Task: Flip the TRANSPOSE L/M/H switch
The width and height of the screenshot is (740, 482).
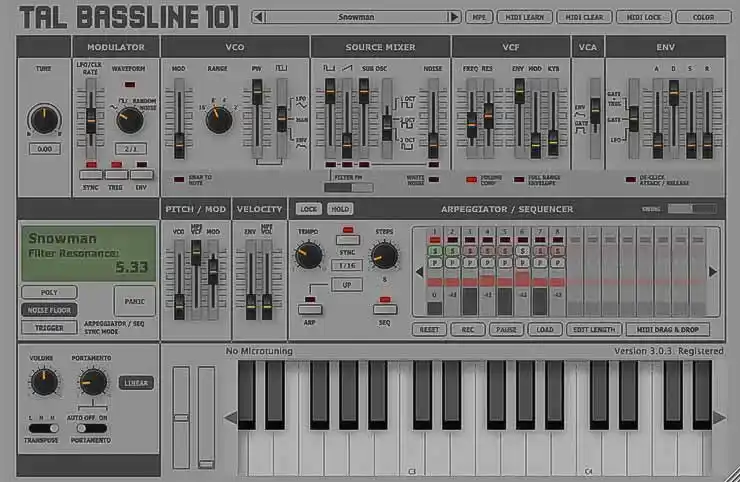Action: pos(43,428)
